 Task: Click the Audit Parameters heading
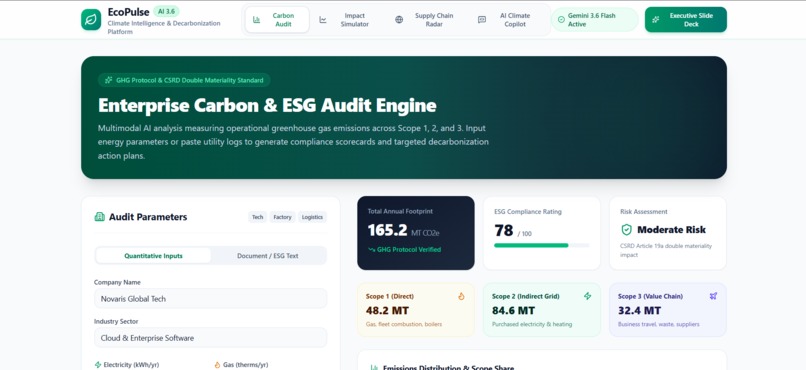(148, 217)
